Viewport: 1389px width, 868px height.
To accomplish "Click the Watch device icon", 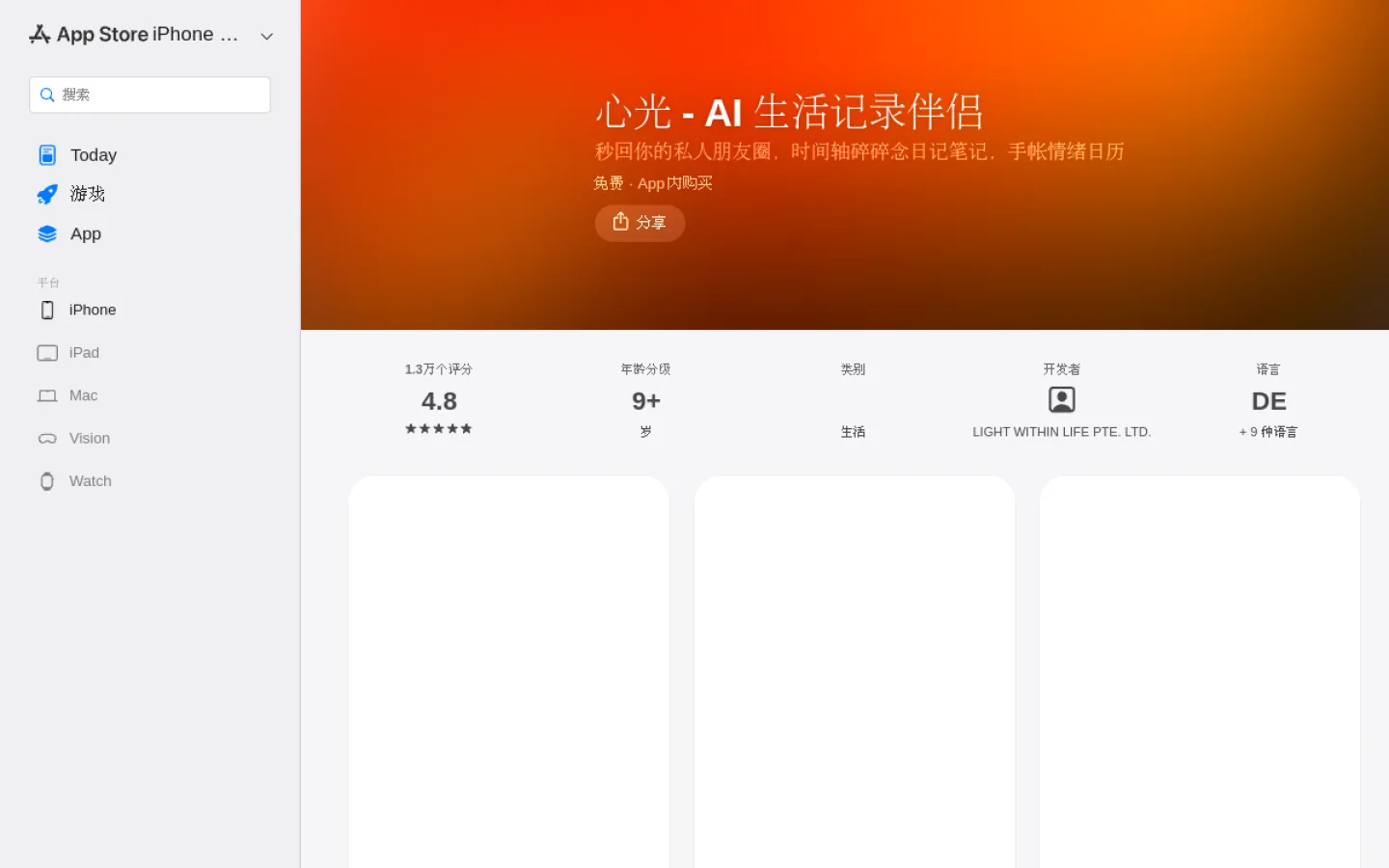I will pos(47,481).
